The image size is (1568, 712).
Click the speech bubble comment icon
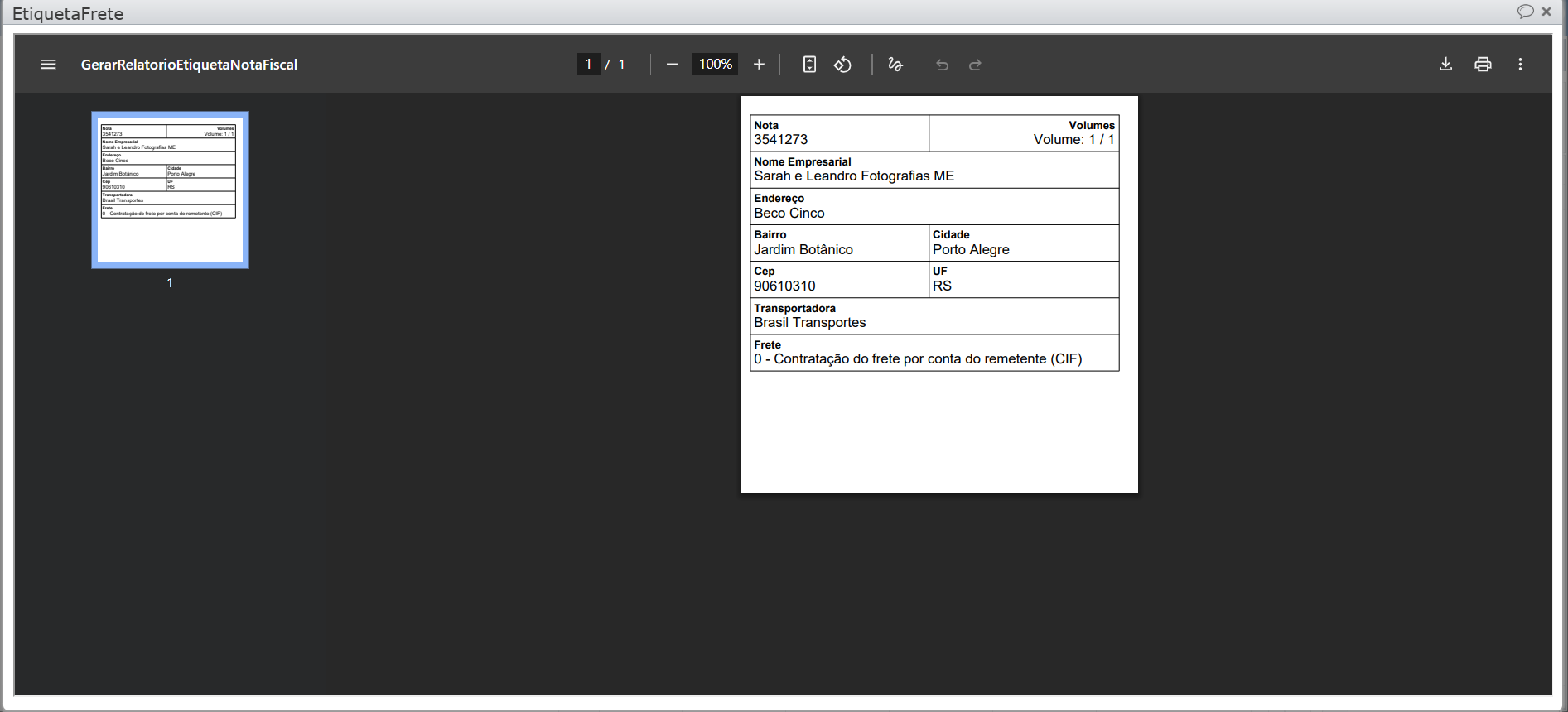1525,12
